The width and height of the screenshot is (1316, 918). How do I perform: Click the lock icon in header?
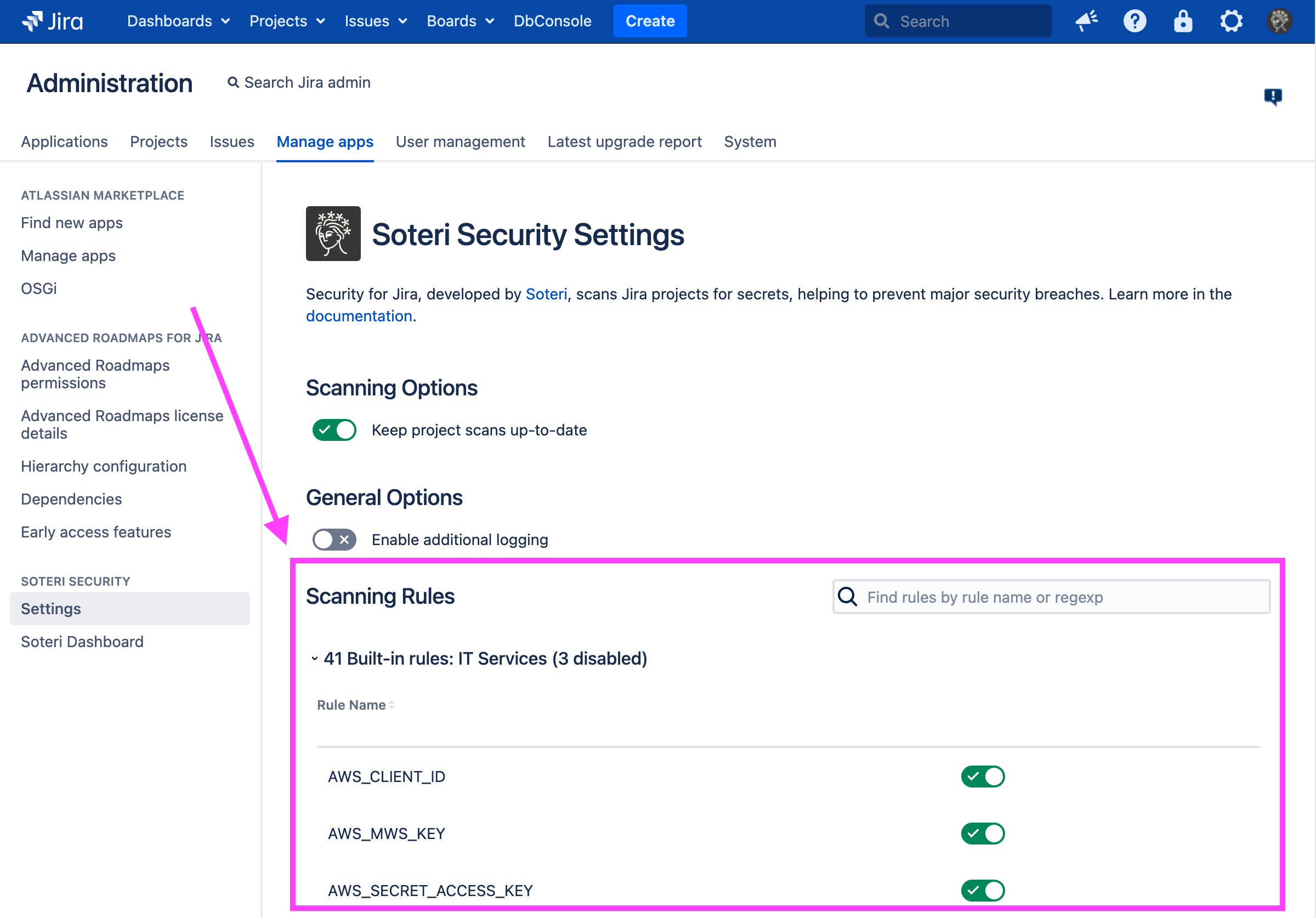pyautogui.click(x=1182, y=21)
